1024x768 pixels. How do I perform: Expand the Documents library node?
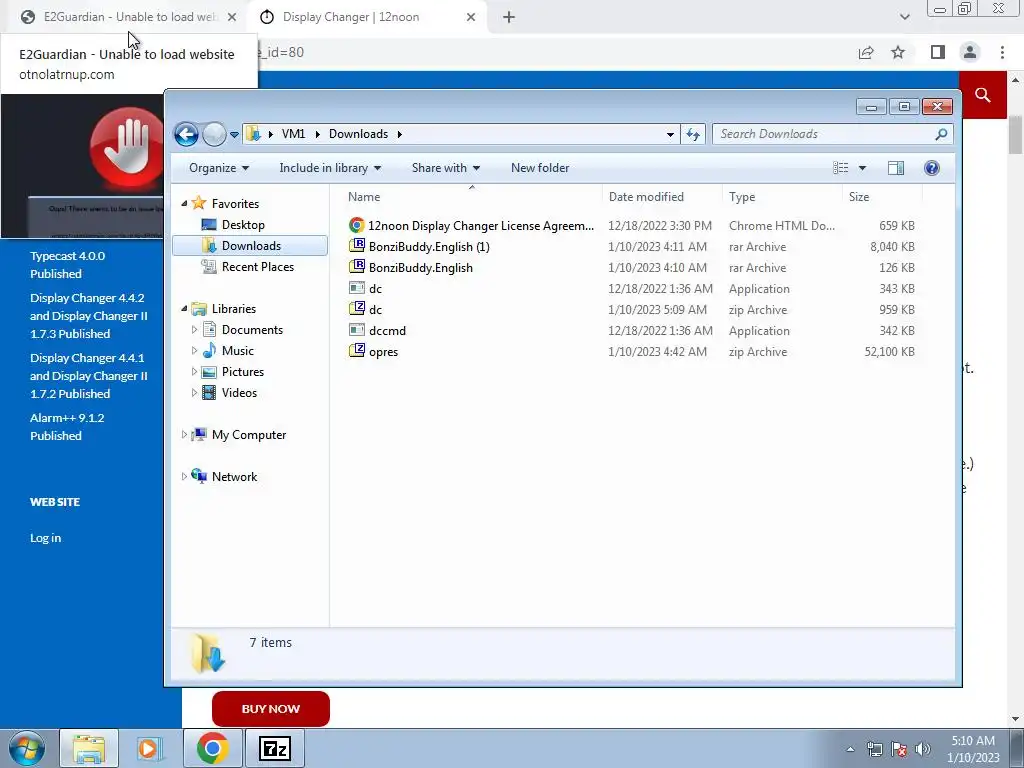tap(194, 330)
